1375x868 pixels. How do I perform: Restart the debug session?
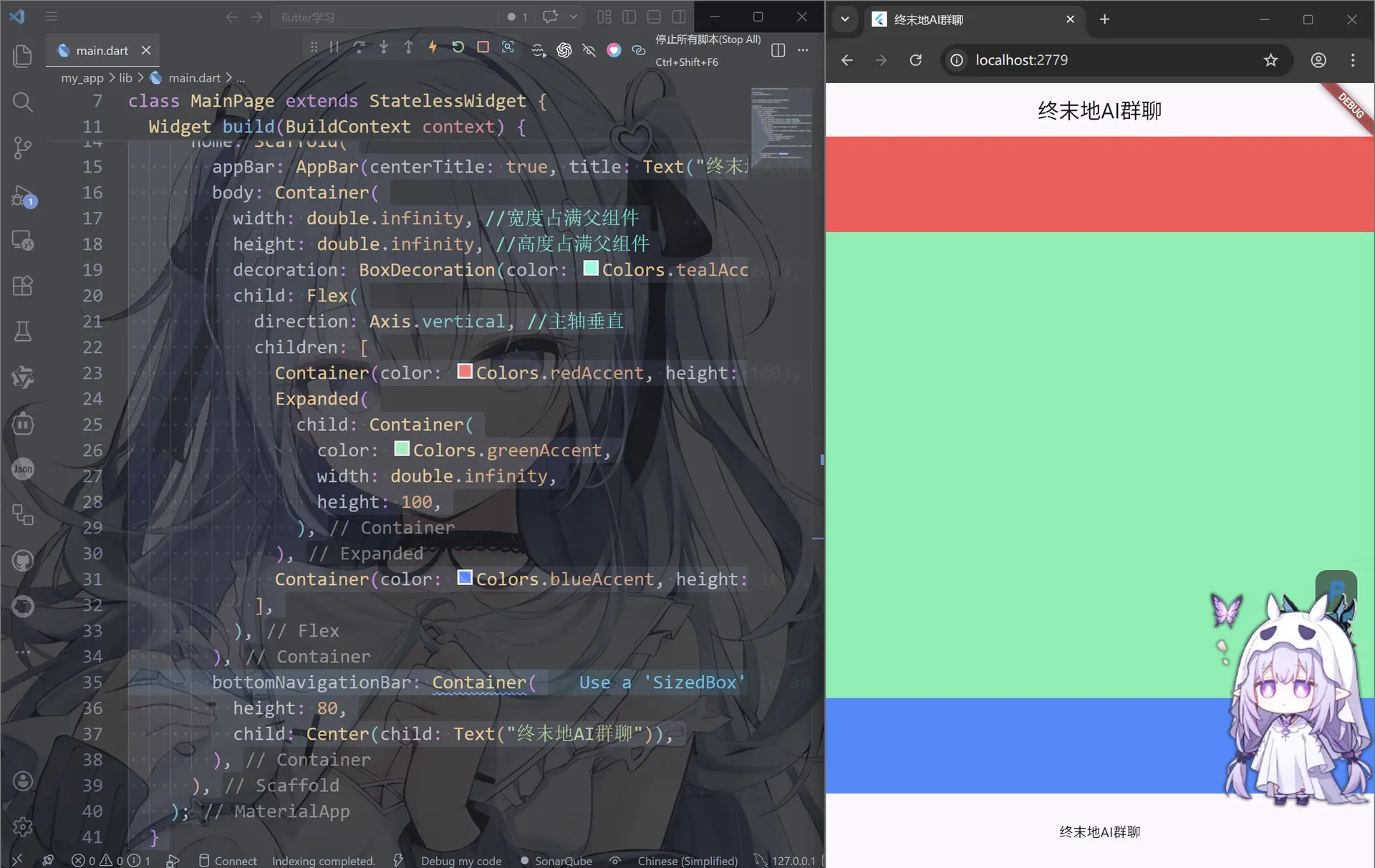[458, 47]
